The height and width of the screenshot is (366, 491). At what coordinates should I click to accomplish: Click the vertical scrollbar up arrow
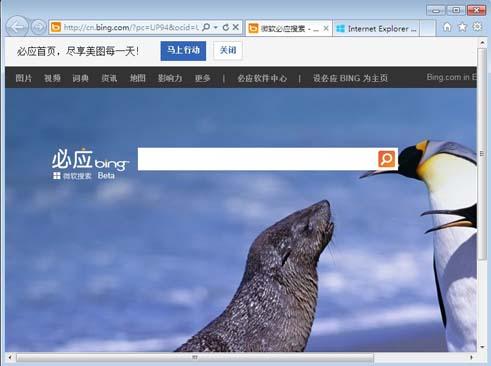482,43
